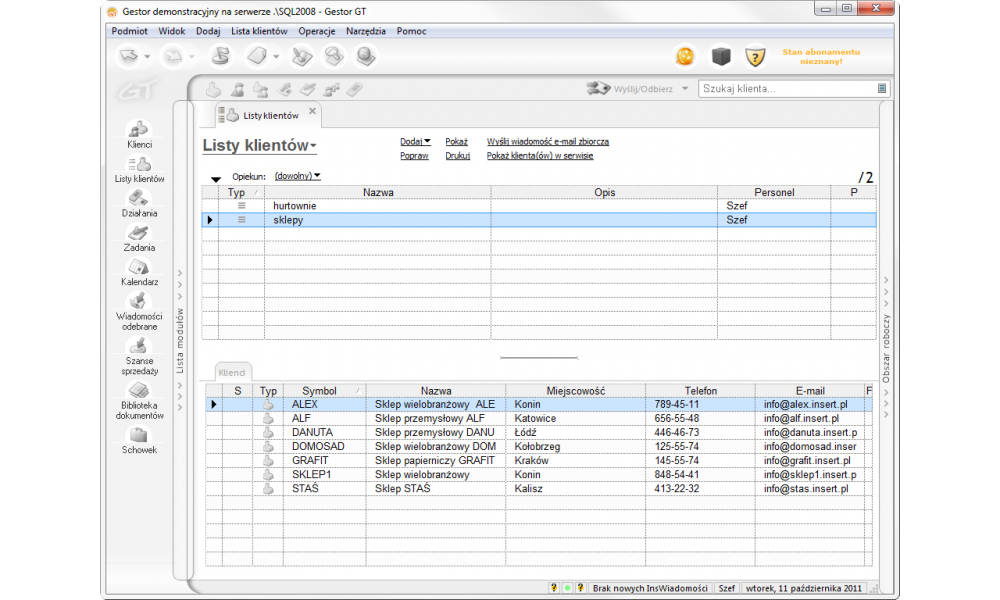Open the Pomoc menu
Image resolution: width=1000 pixels, height=600 pixels.
(411, 31)
